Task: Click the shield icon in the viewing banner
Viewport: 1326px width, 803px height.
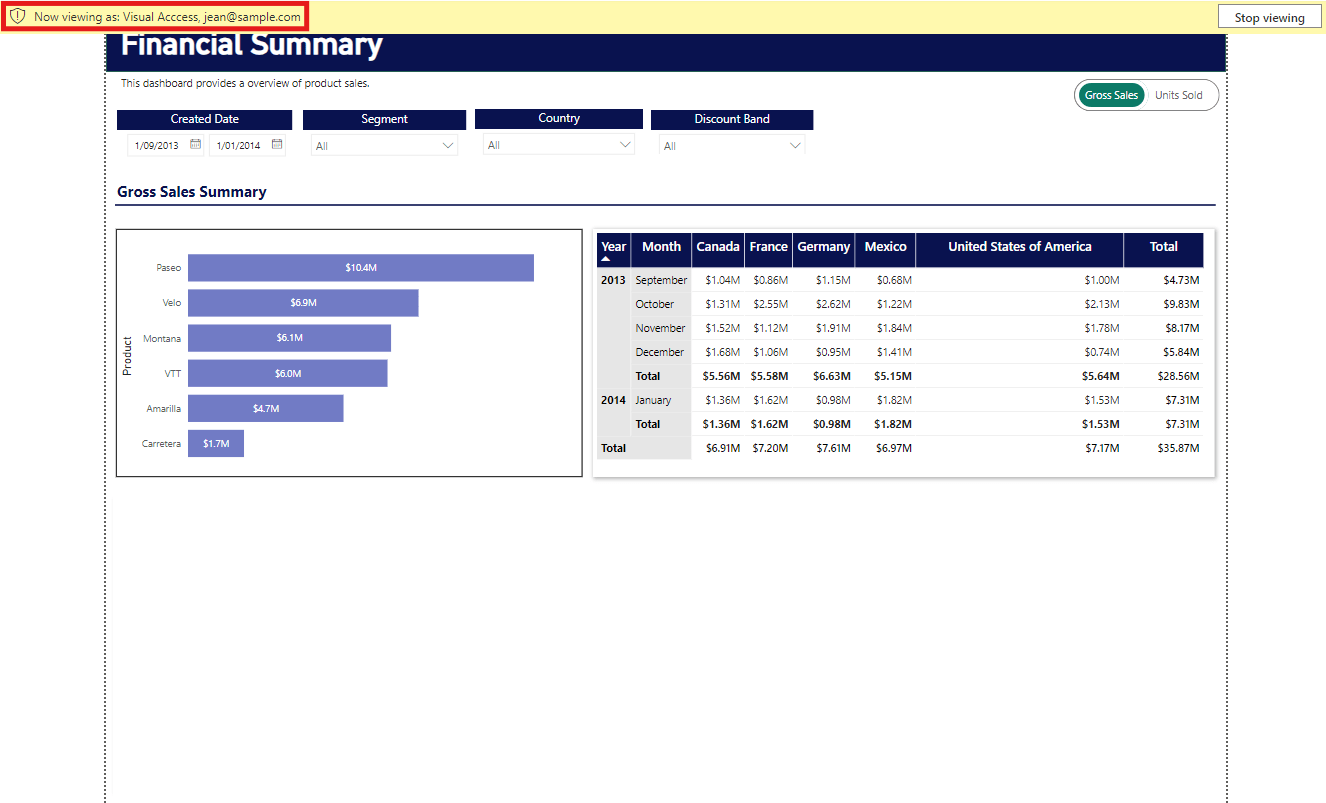Action: (x=17, y=17)
